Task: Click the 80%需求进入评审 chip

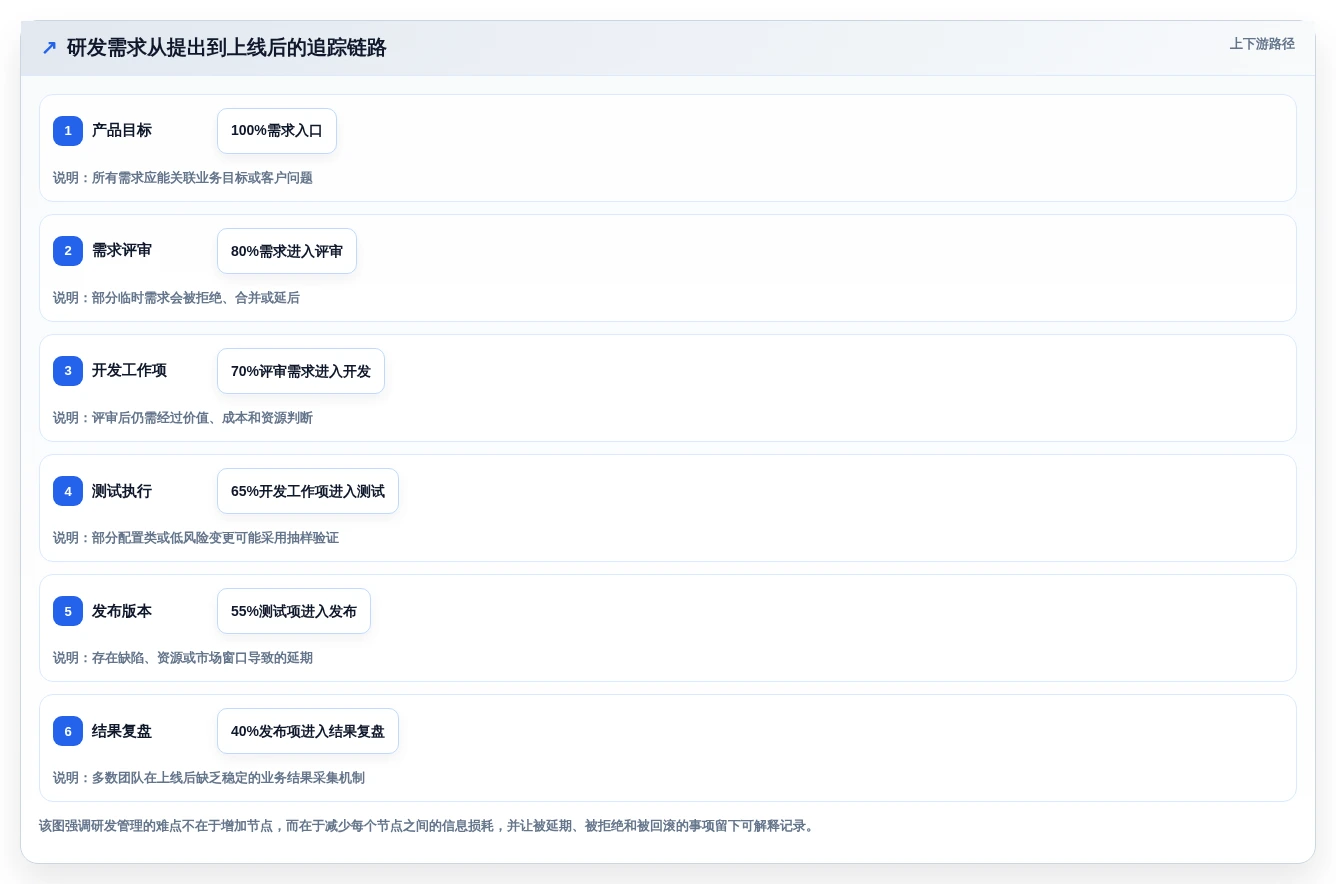Action: pyautogui.click(x=287, y=251)
